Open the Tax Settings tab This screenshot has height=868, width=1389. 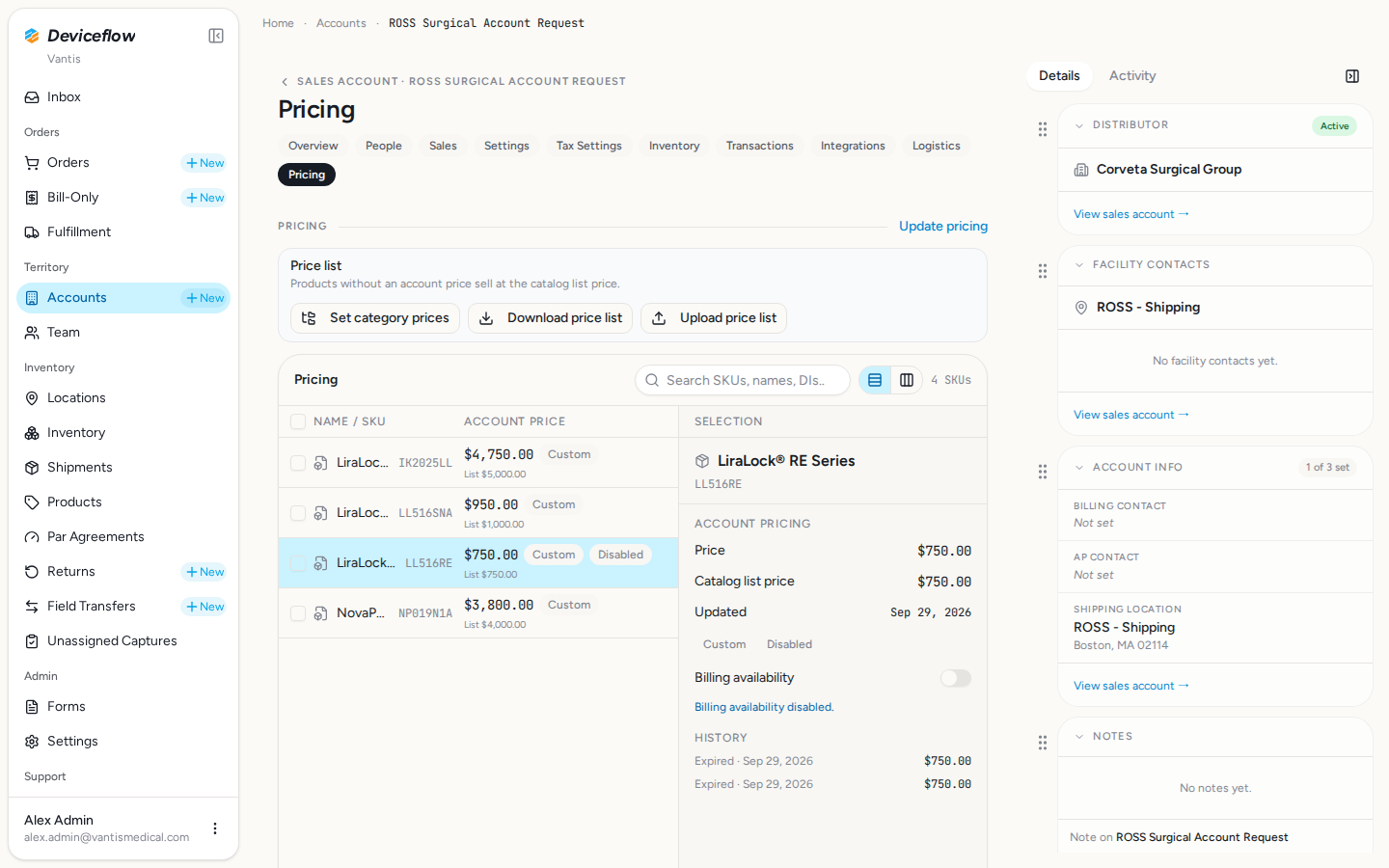589,146
